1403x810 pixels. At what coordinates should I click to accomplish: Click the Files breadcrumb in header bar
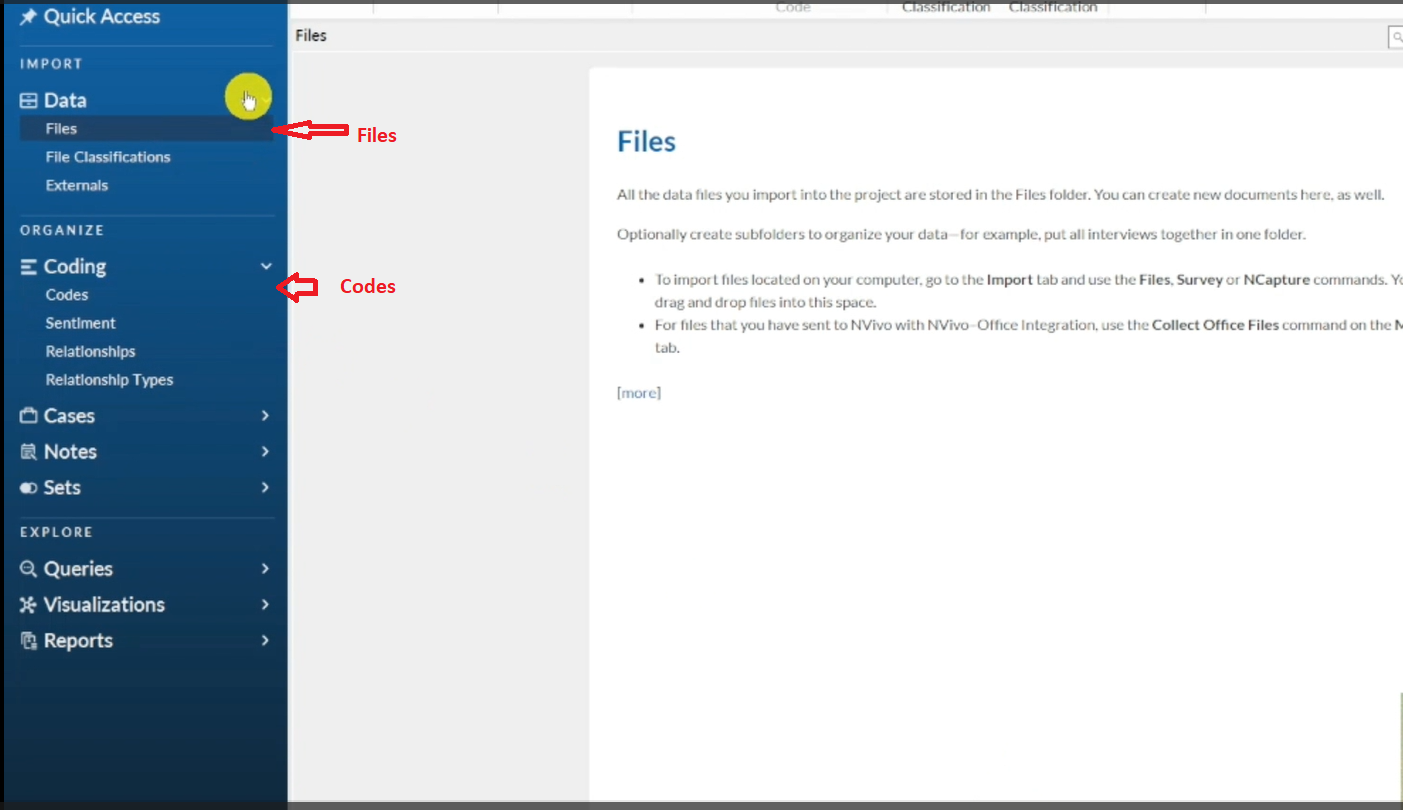click(311, 36)
